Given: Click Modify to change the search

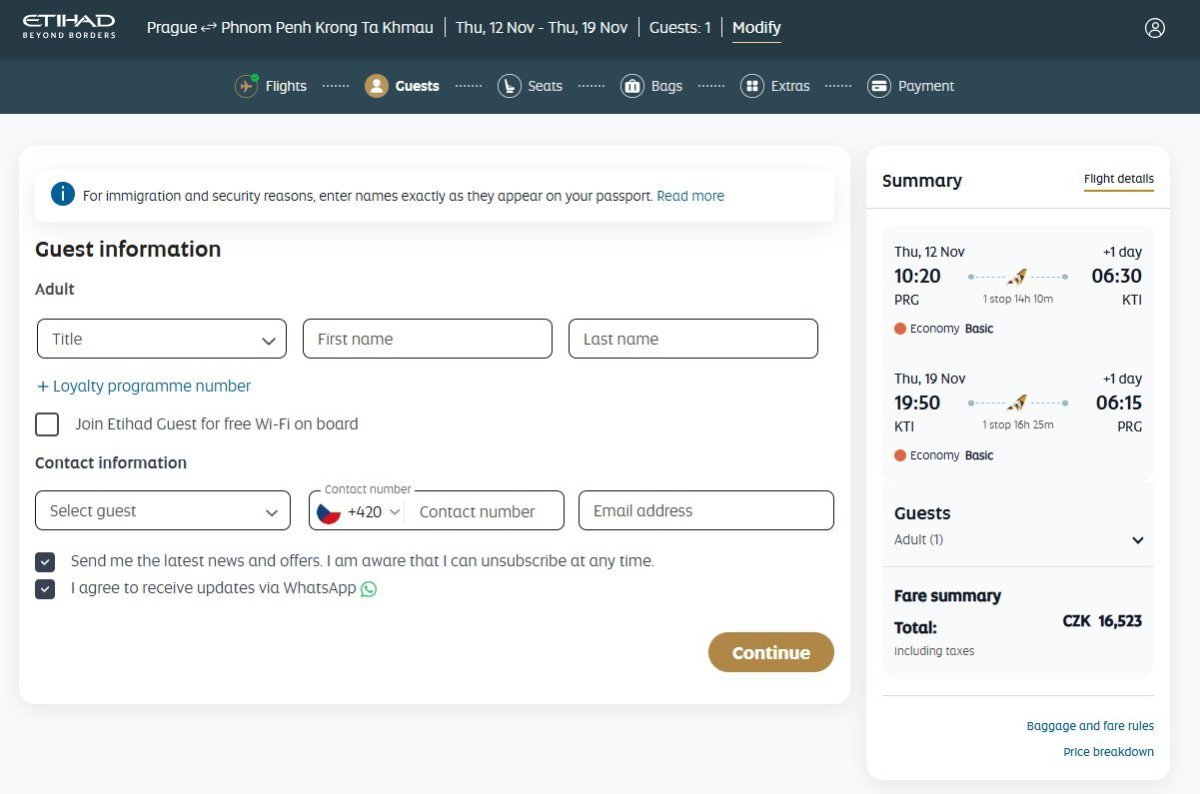Looking at the screenshot, I should coord(757,27).
